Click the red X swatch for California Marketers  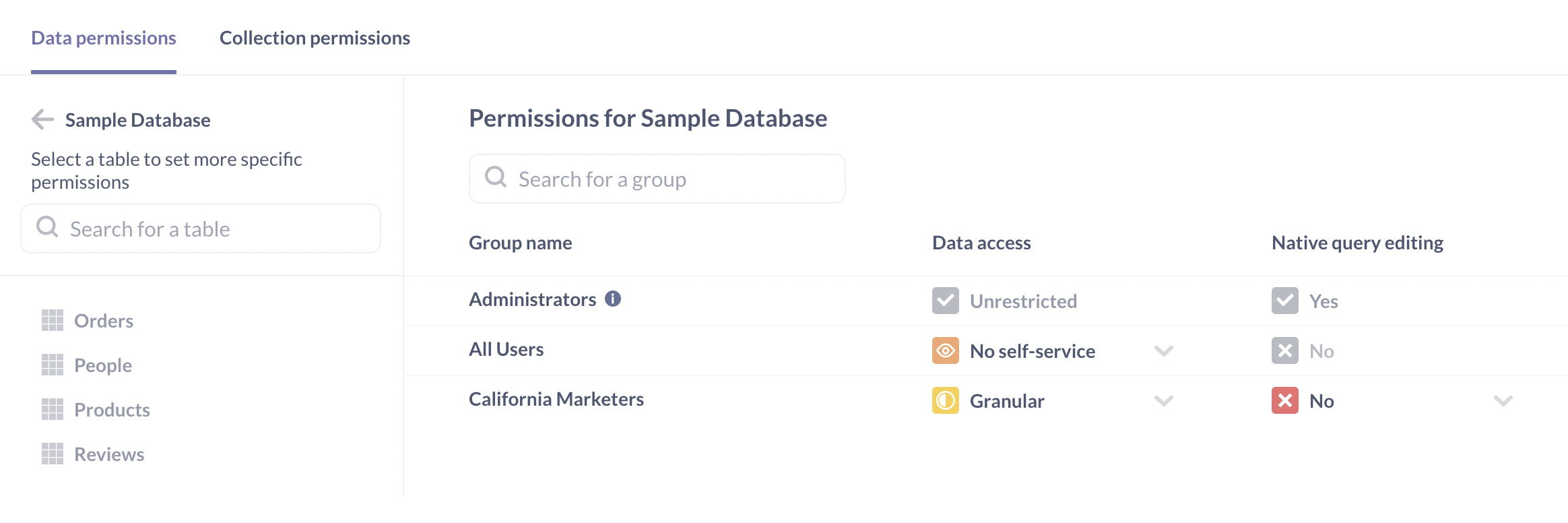pyautogui.click(x=1285, y=400)
